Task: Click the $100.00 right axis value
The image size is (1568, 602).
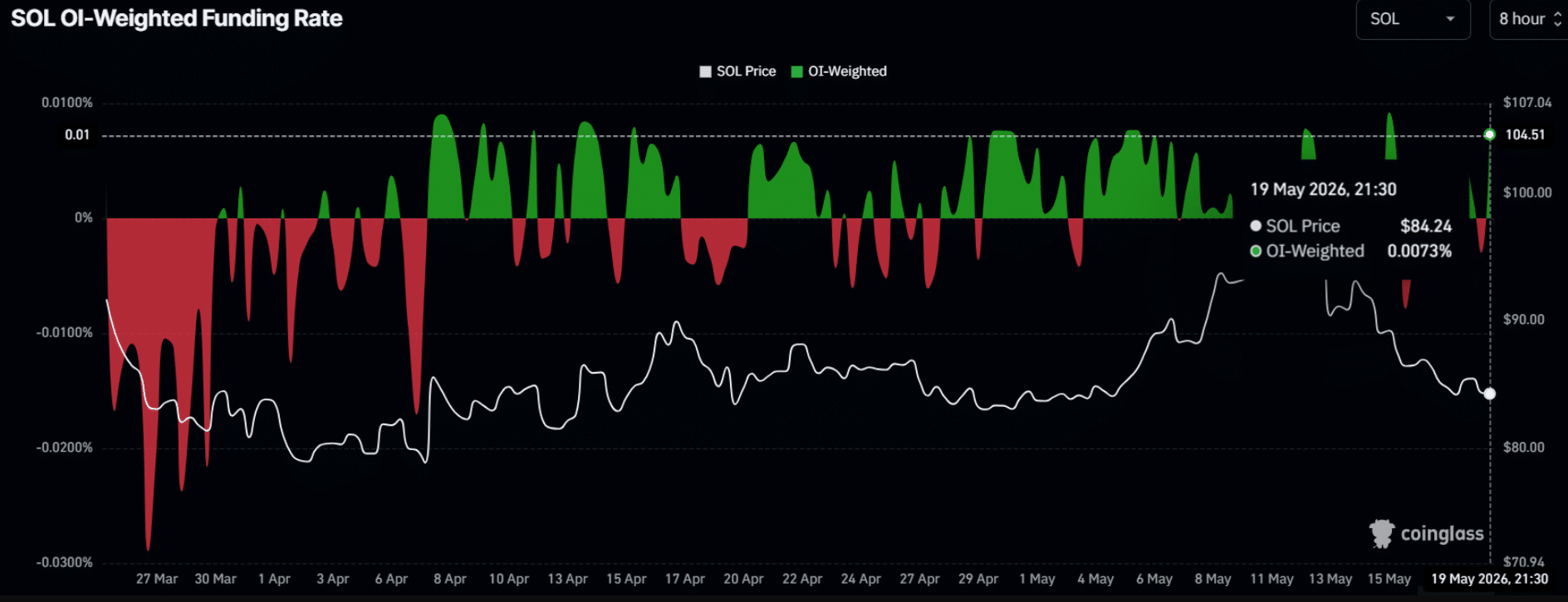Action: pos(1527,193)
